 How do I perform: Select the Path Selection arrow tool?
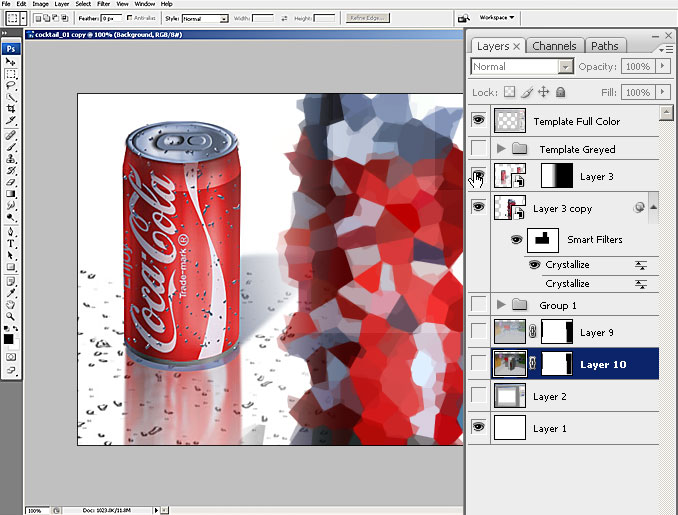(x=11, y=256)
